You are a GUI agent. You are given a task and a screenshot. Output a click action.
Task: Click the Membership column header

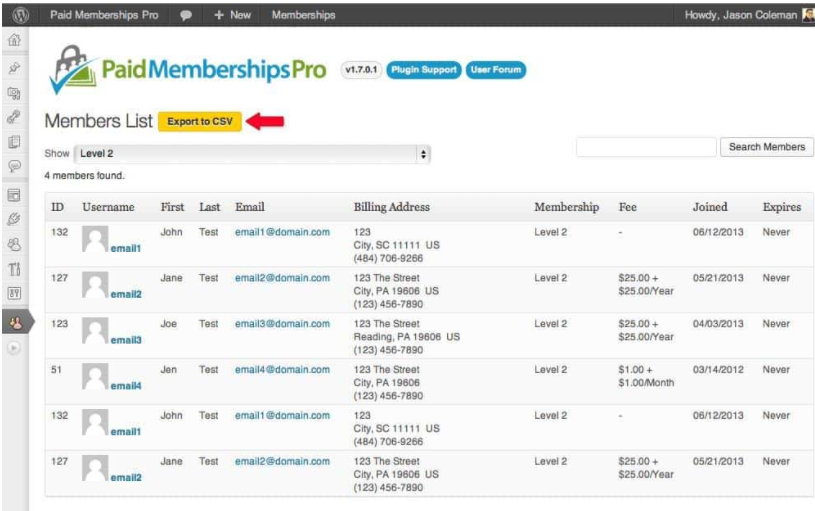[567, 207]
